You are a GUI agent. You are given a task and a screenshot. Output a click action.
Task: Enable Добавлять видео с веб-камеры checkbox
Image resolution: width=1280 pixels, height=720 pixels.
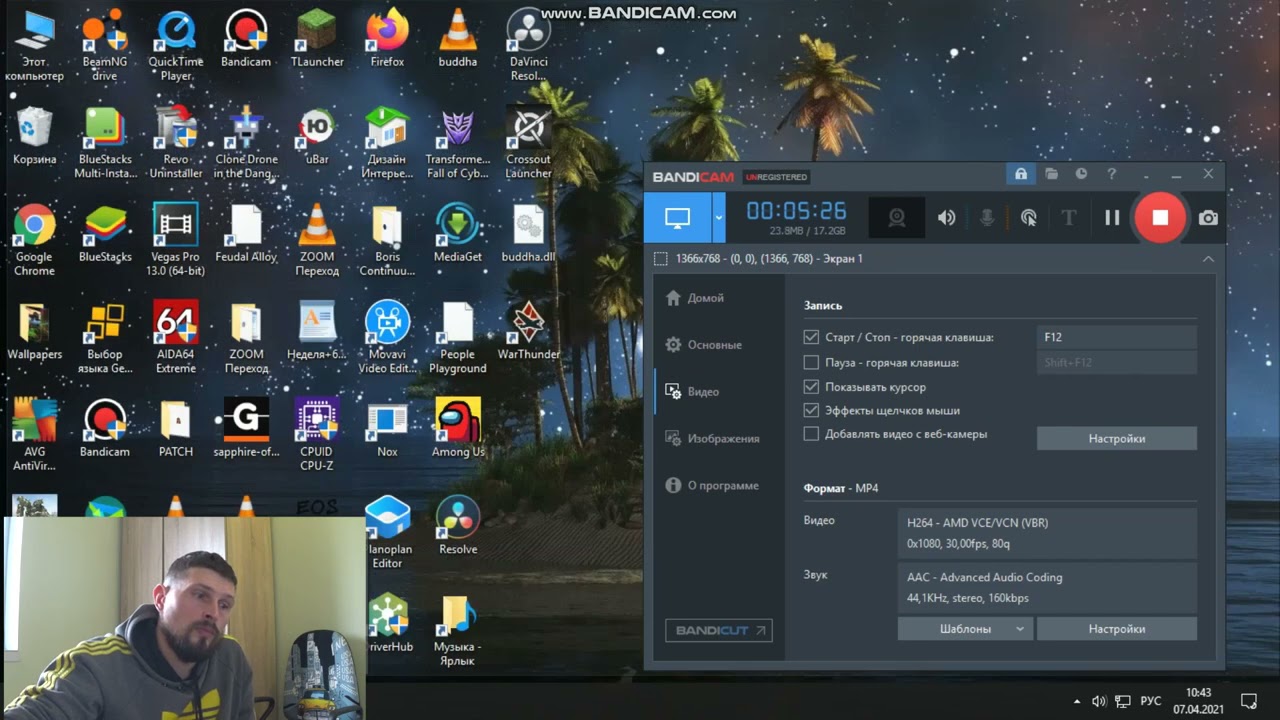pyautogui.click(x=811, y=434)
